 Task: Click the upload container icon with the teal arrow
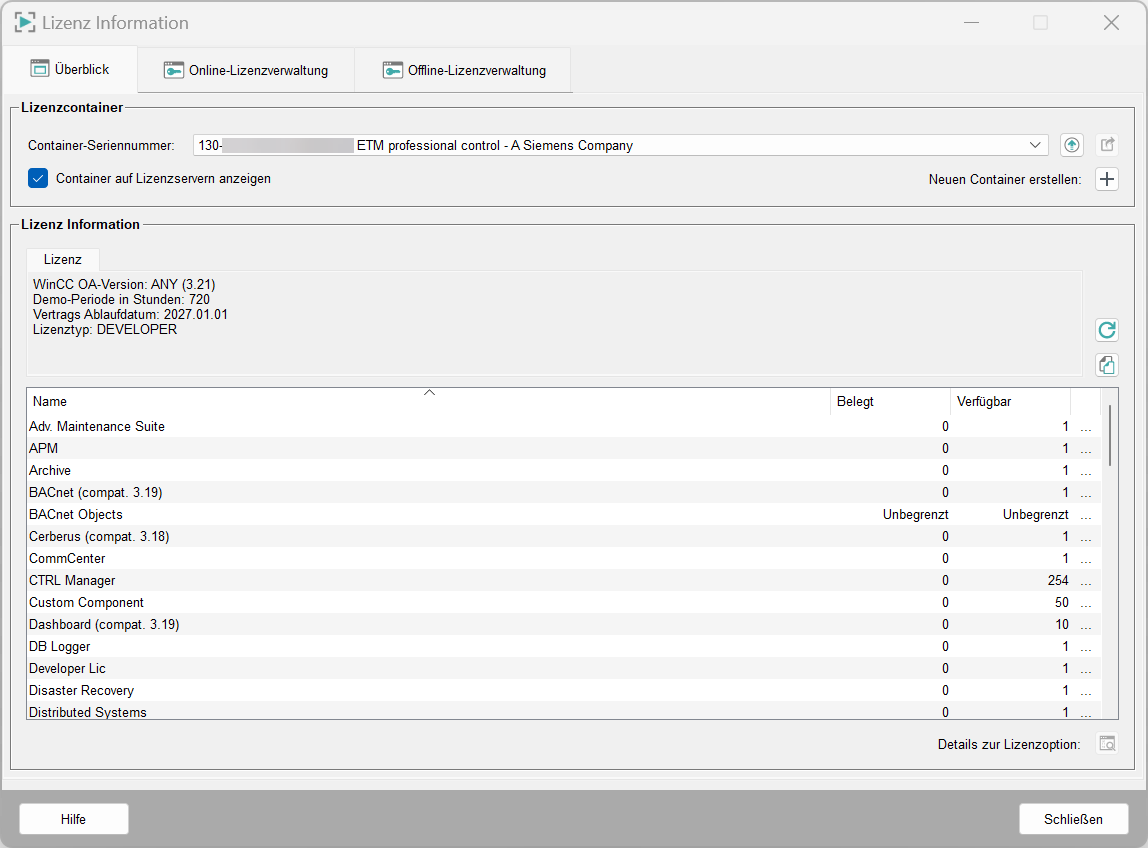pyautogui.click(x=1072, y=145)
